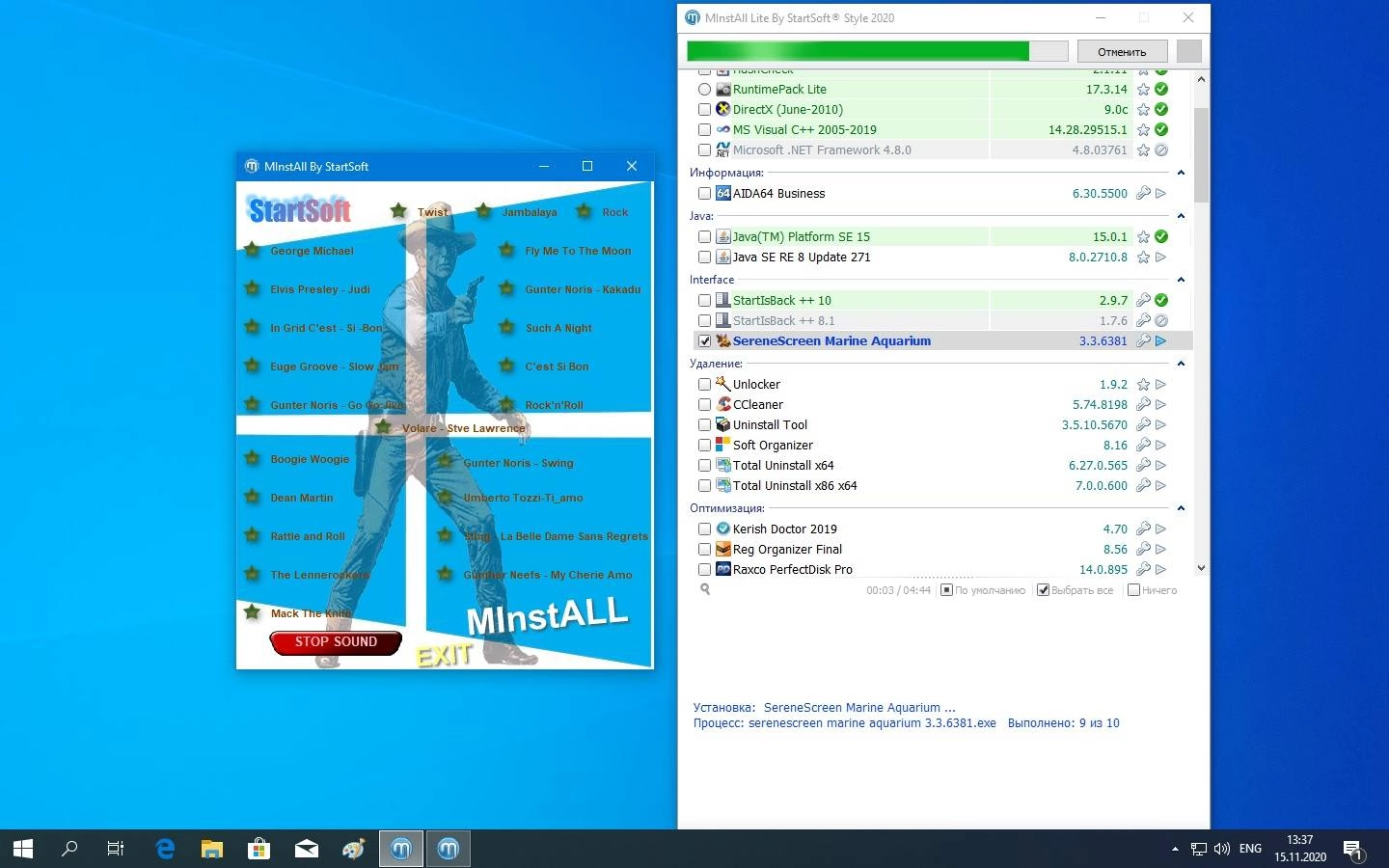Toggle the 'По умолчанию' checkbox
This screenshot has width=1389, height=868.
click(x=946, y=590)
